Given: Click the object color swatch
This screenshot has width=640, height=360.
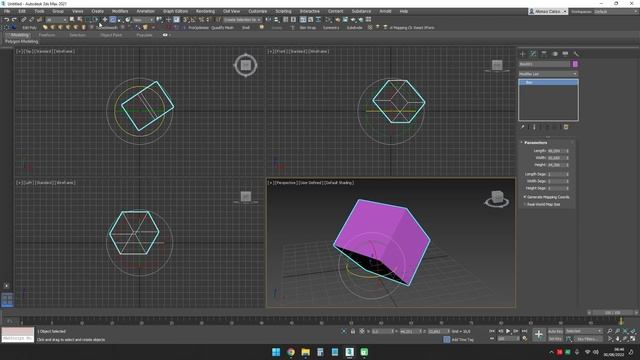Looking at the screenshot, I should 575,64.
